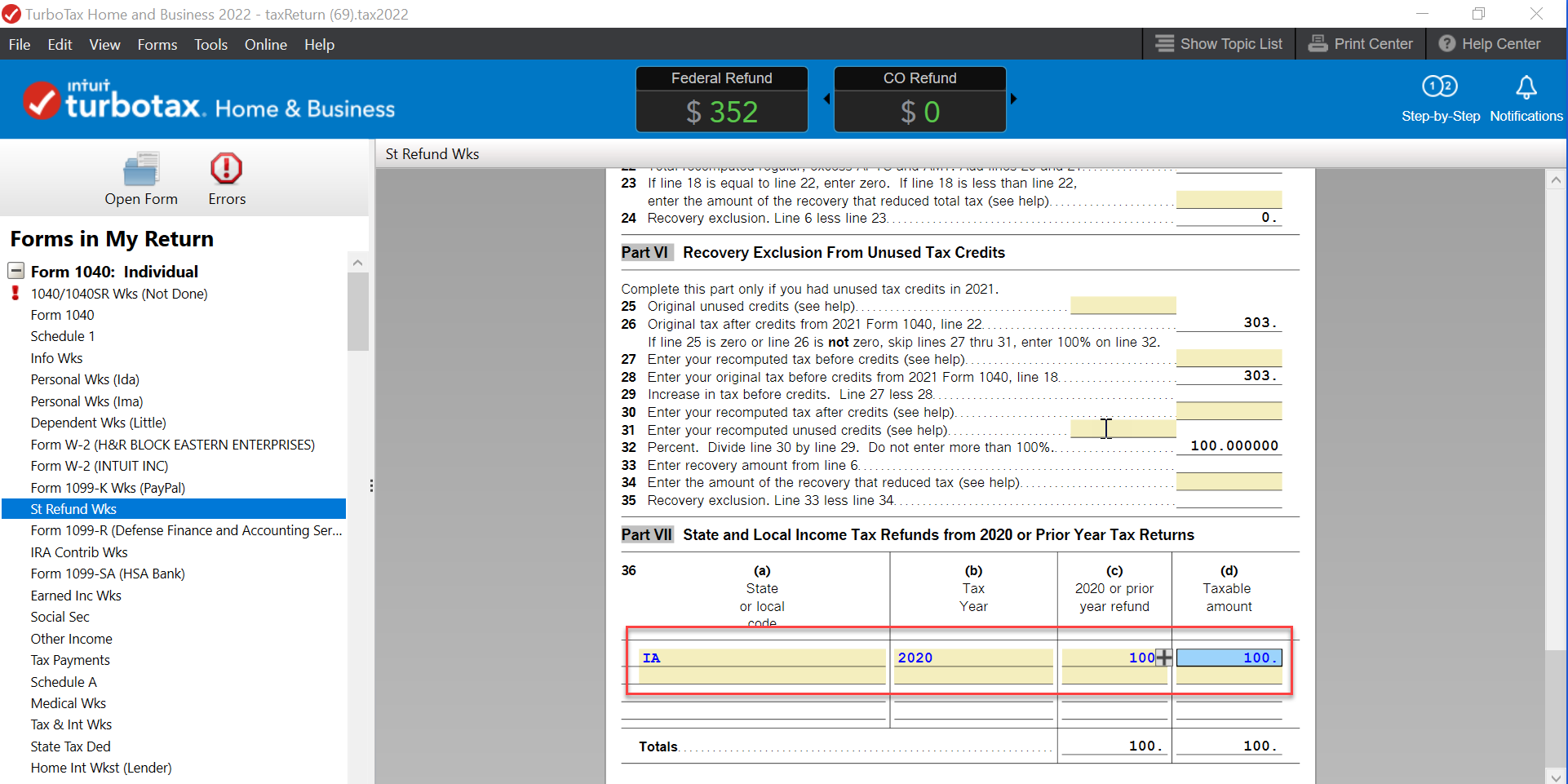Viewport: 1568px width, 784px height.
Task: Open the Online menu
Action: point(266,45)
